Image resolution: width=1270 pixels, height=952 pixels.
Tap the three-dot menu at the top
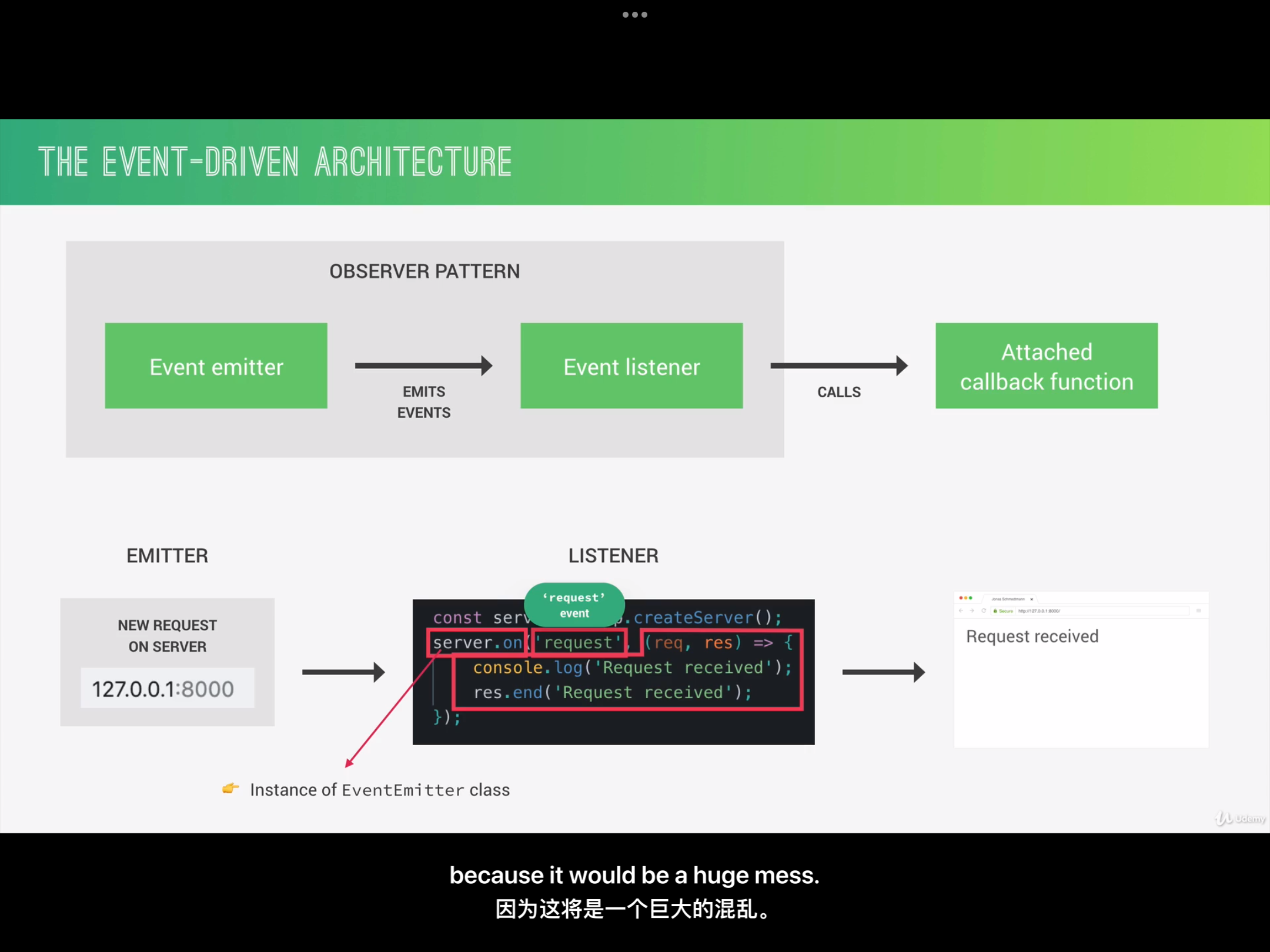pyautogui.click(x=634, y=15)
